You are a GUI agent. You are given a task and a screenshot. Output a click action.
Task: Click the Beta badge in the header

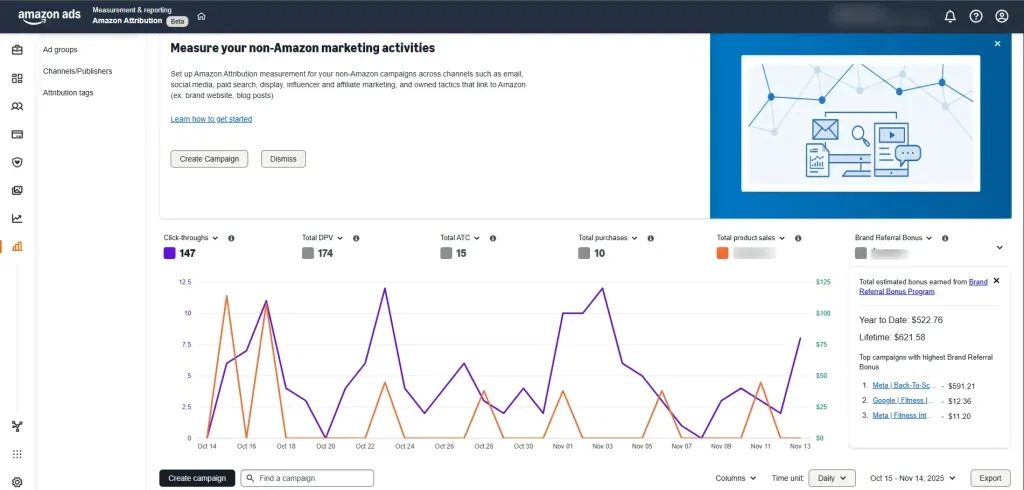[177, 21]
